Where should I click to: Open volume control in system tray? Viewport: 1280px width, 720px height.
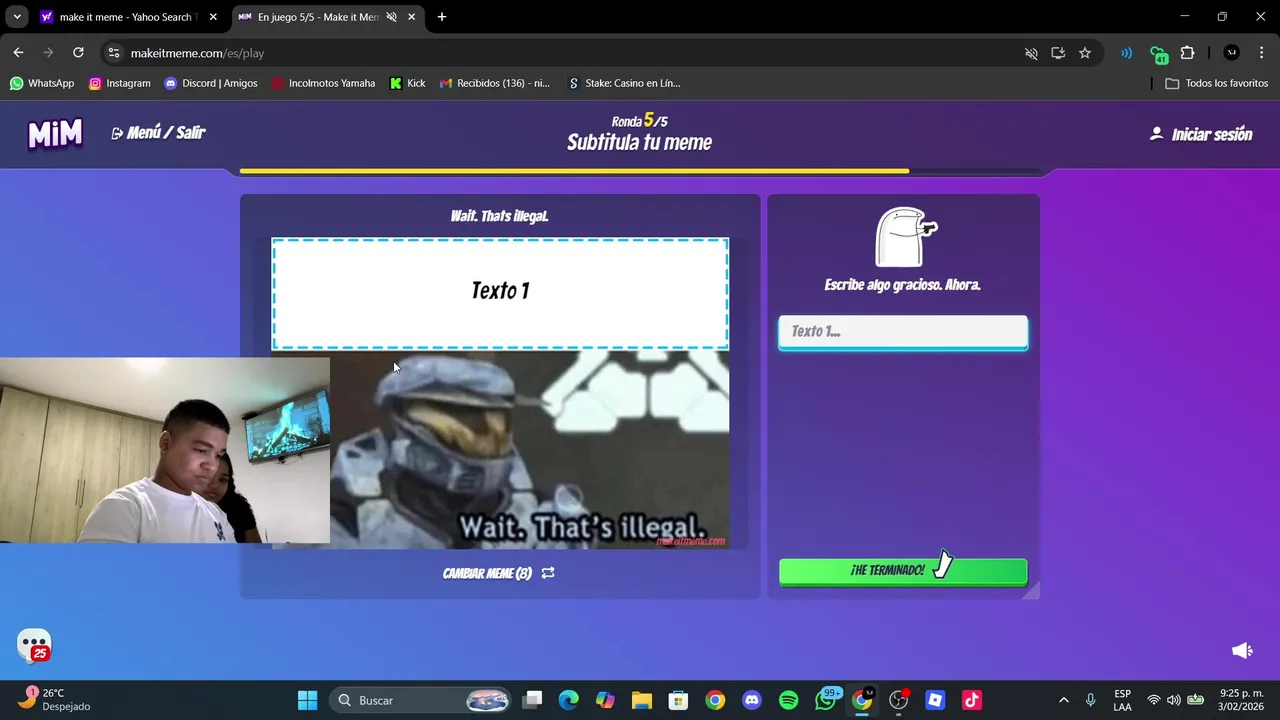1173,700
